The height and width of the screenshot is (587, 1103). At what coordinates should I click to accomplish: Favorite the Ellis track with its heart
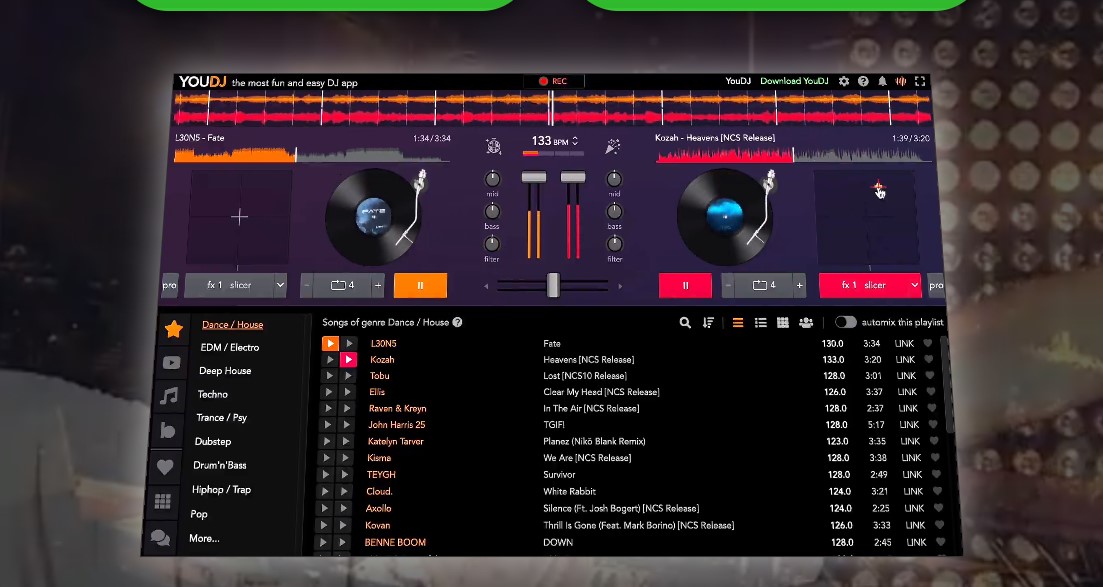coord(931,392)
